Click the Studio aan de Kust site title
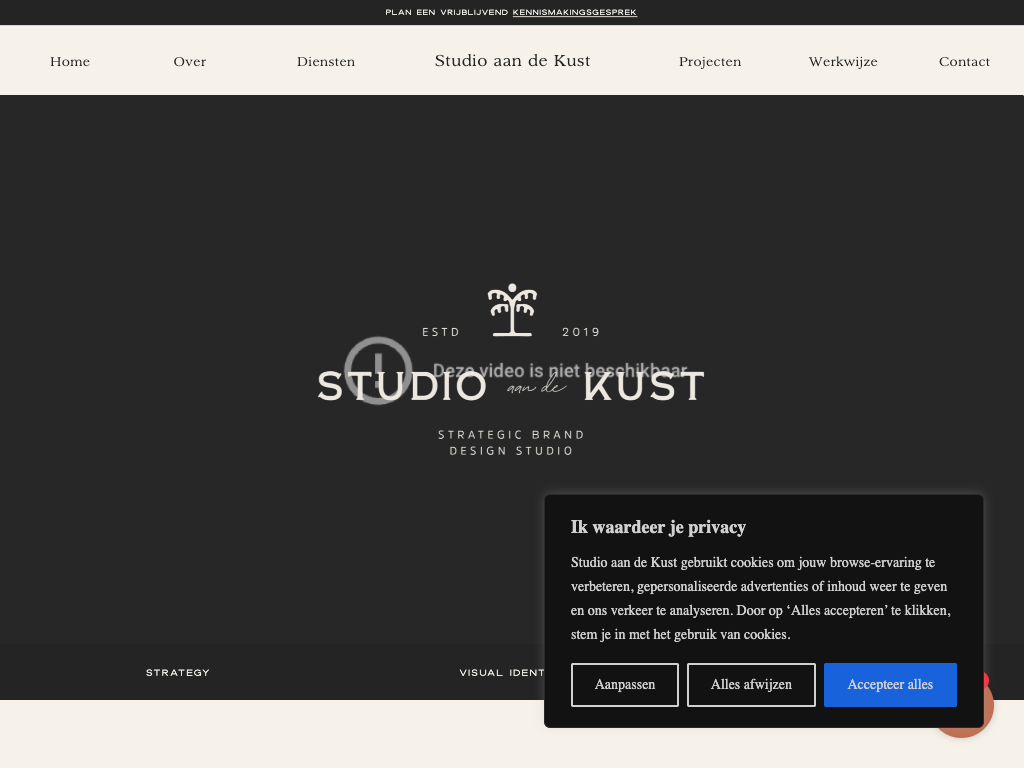This screenshot has width=1024, height=768. (x=512, y=61)
